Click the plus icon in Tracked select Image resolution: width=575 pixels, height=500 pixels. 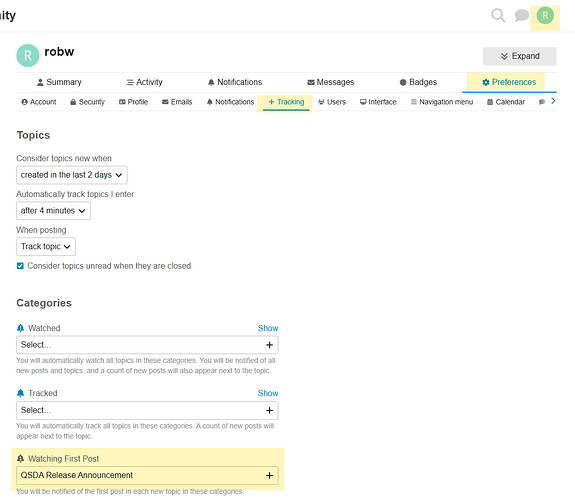coord(269,410)
